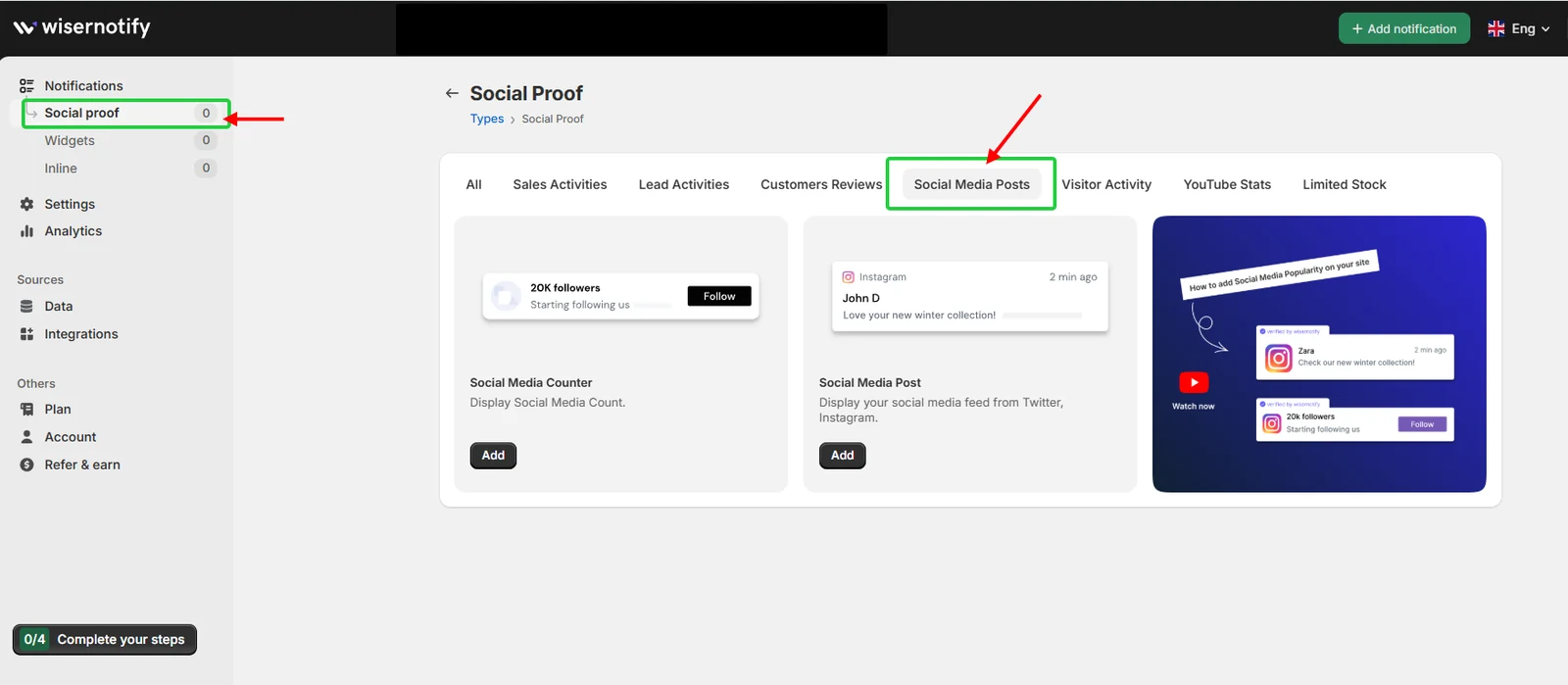The image size is (1568, 685).
Task: Play video via YouTube Watch now icon
Action: tap(1194, 382)
